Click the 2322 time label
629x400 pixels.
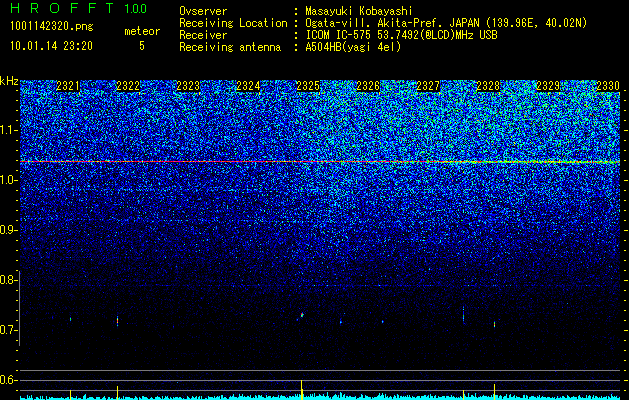point(128,86)
